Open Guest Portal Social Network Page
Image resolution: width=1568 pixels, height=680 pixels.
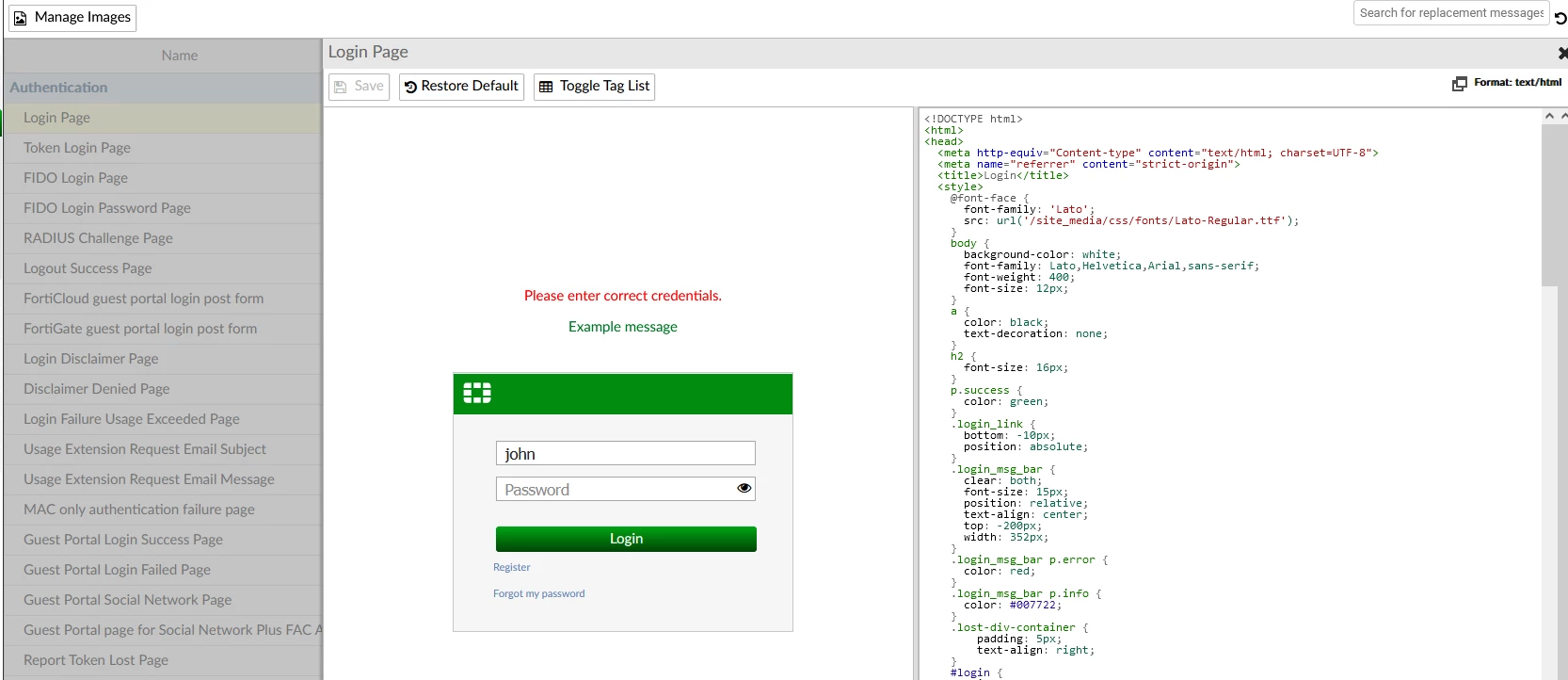point(163,600)
